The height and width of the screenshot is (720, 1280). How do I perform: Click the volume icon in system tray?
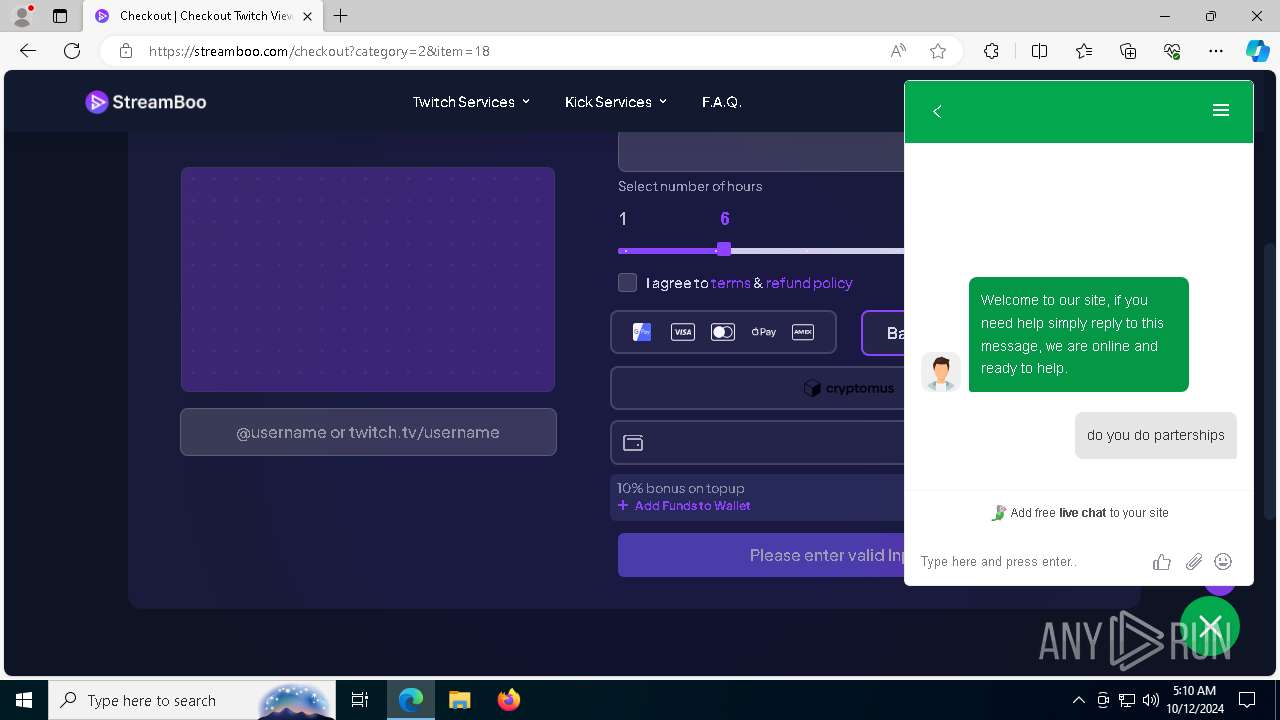[1150, 700]
